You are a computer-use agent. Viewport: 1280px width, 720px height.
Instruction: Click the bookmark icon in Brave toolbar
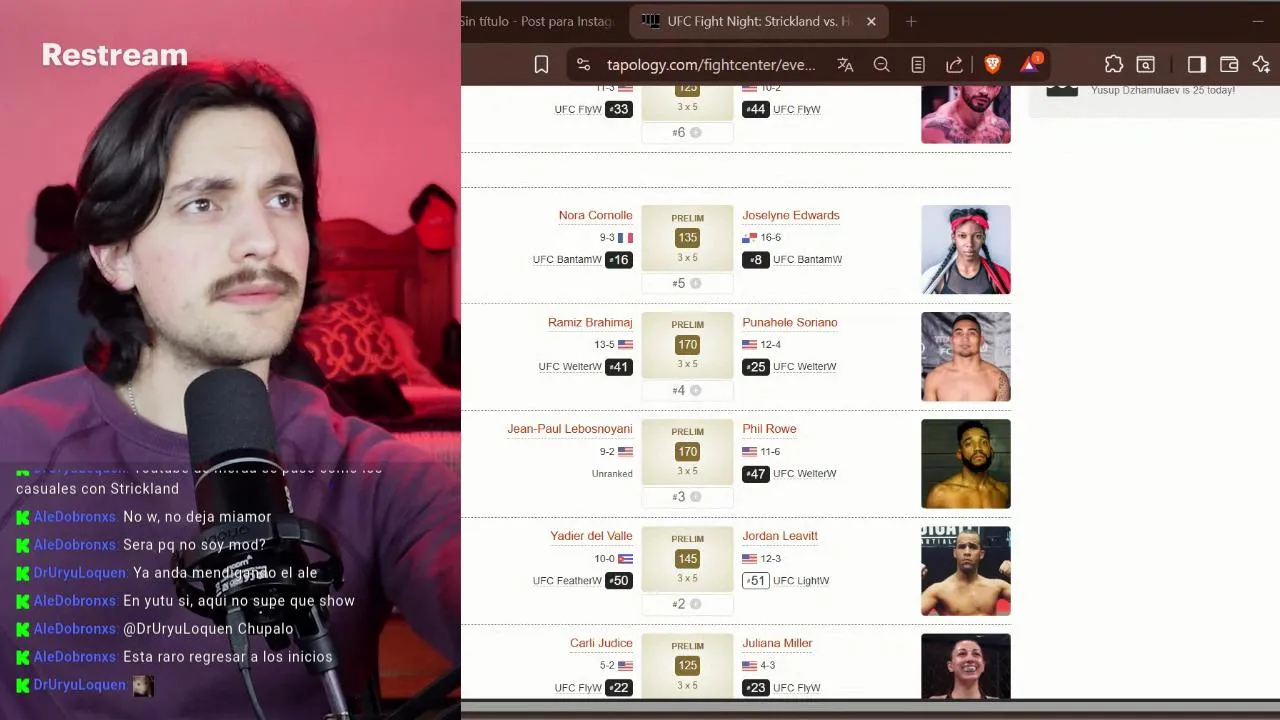[541, 64]
